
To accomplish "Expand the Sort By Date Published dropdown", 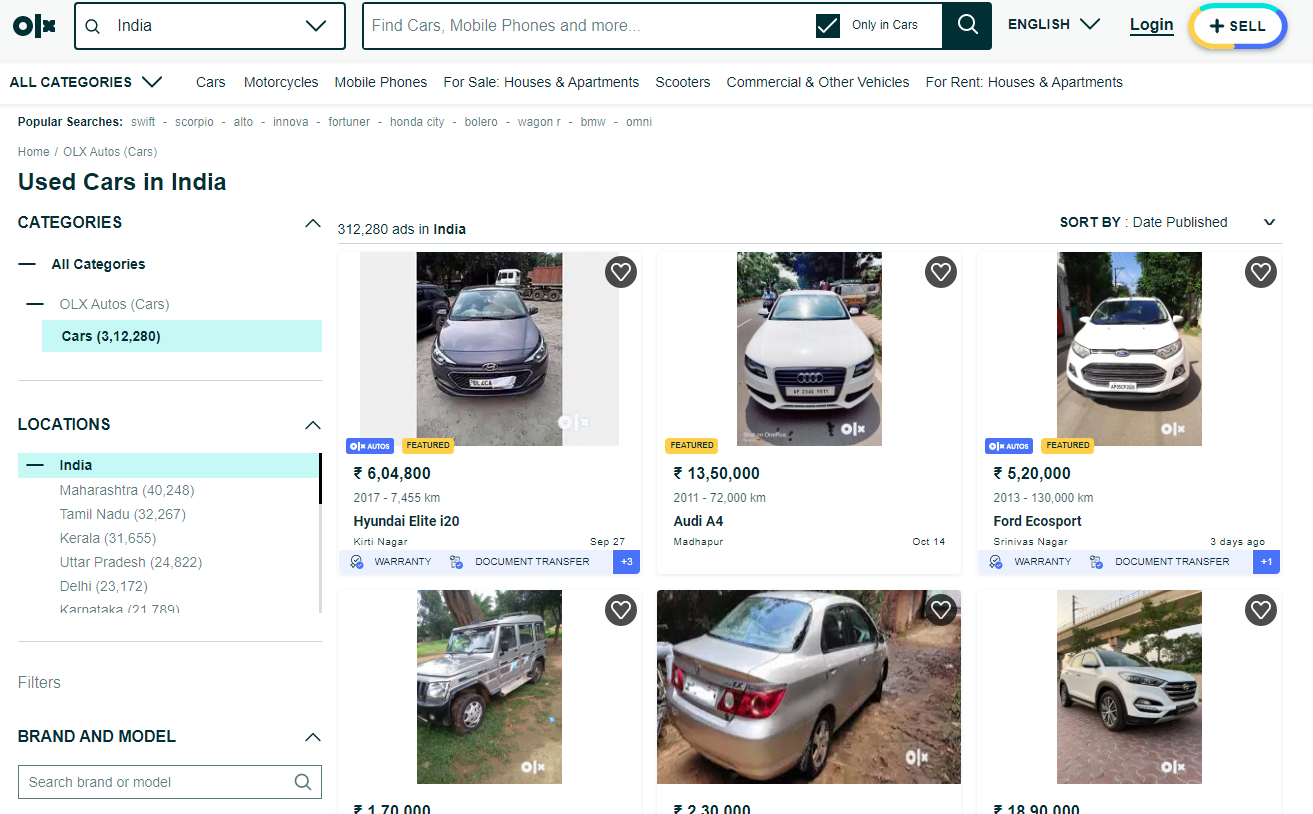I will 1269,222.
